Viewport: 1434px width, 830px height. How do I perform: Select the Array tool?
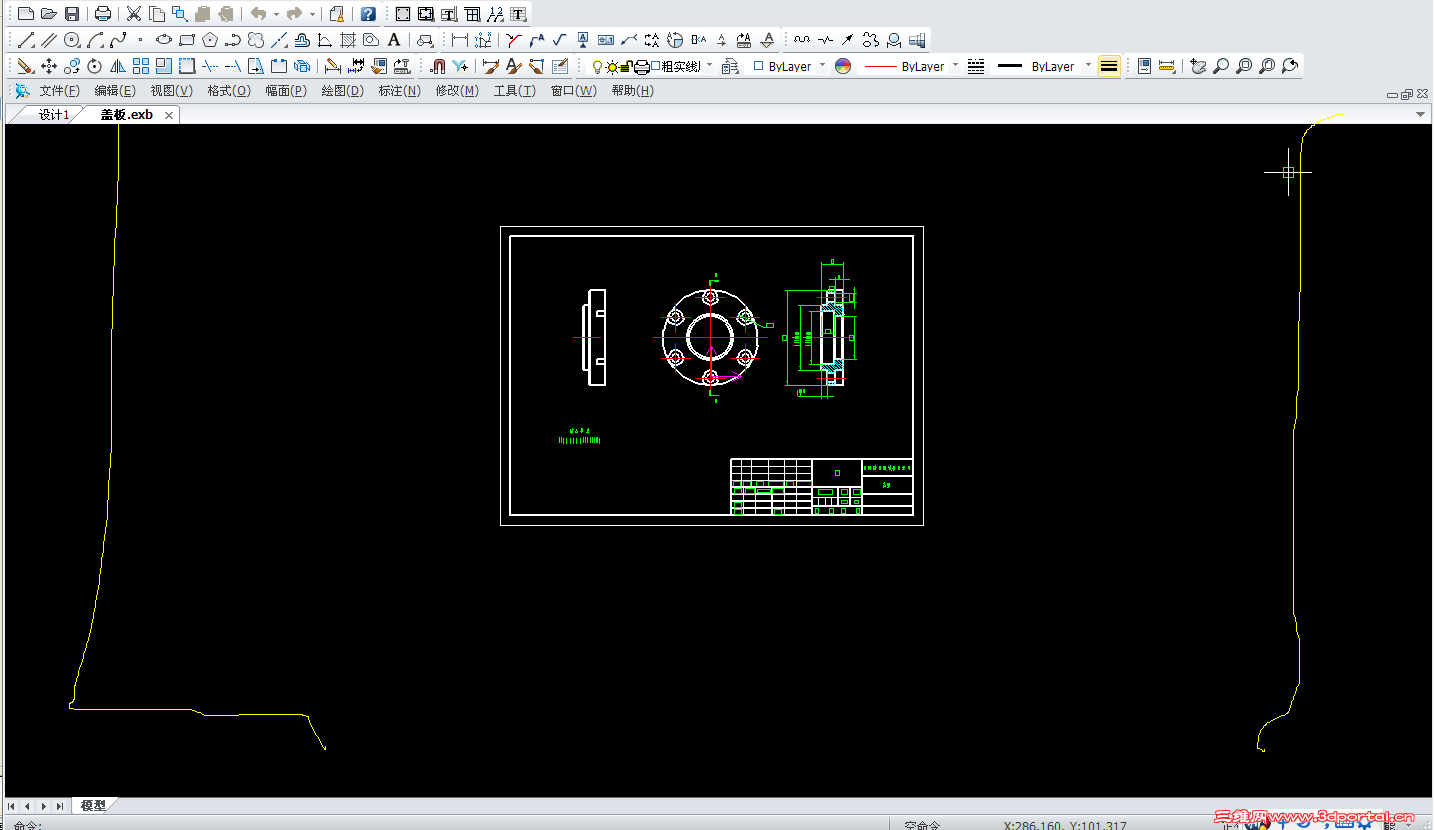[141, 66]
